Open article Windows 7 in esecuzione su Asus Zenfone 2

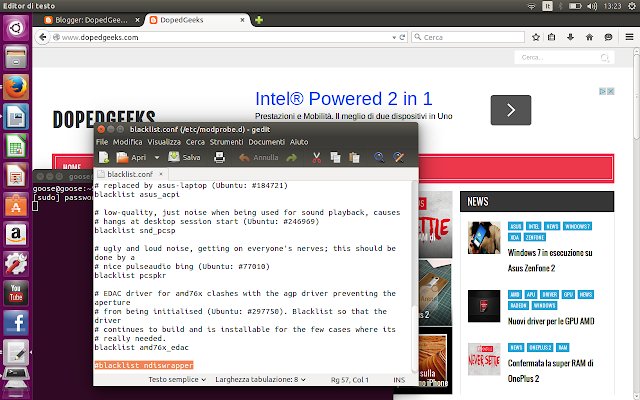[x=550, y=260]
